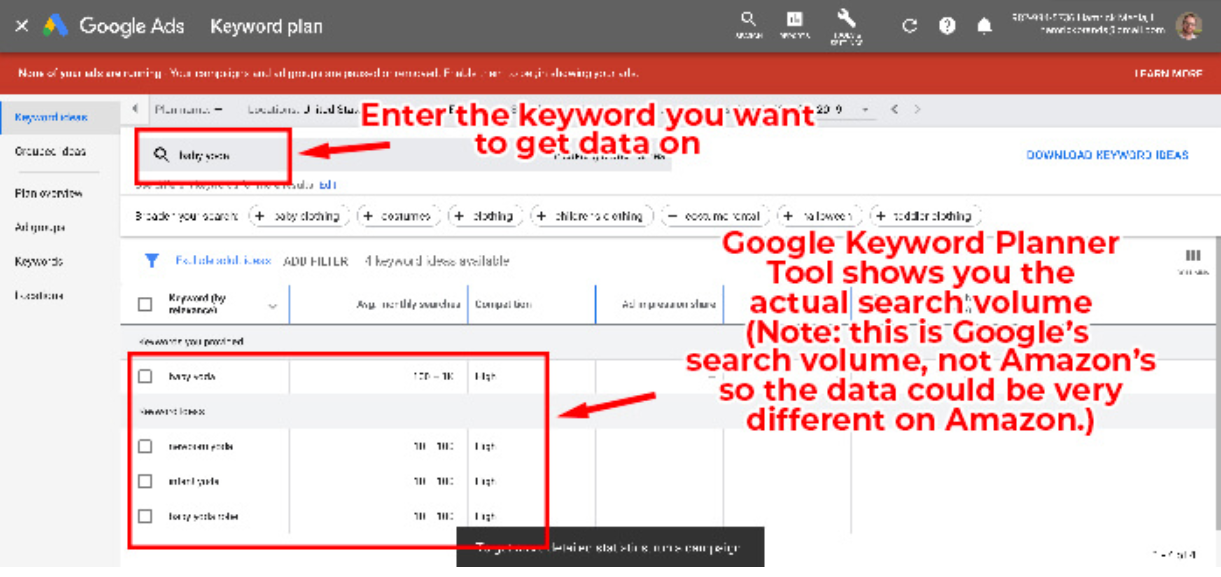The width and height of the screenshot is (1221, 577).
Task: Add the 'costume rental' suggestion chip
Action: 715,215
